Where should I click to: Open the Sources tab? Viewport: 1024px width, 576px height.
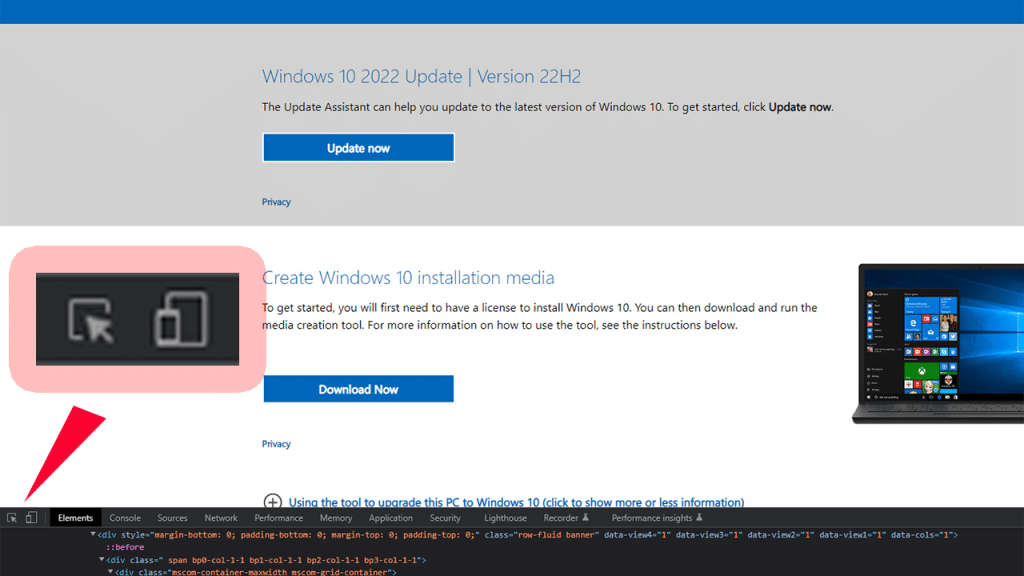[x=172, y=518]
